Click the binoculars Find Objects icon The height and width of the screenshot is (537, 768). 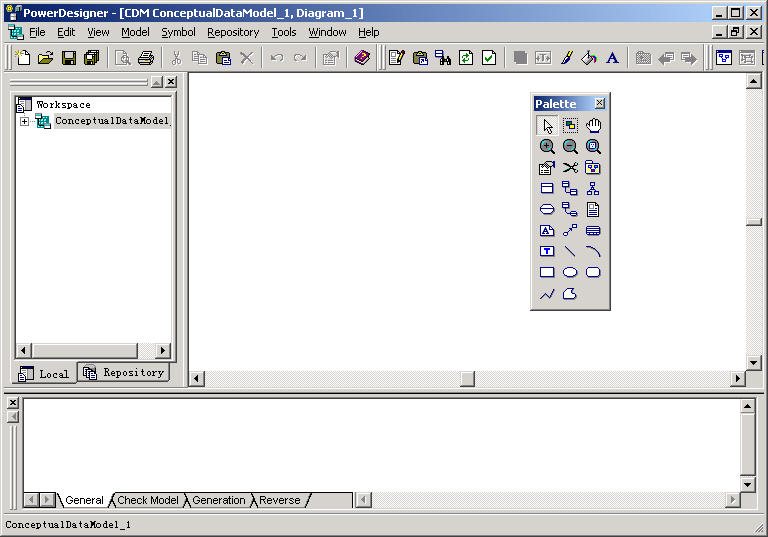click(443, 58)
